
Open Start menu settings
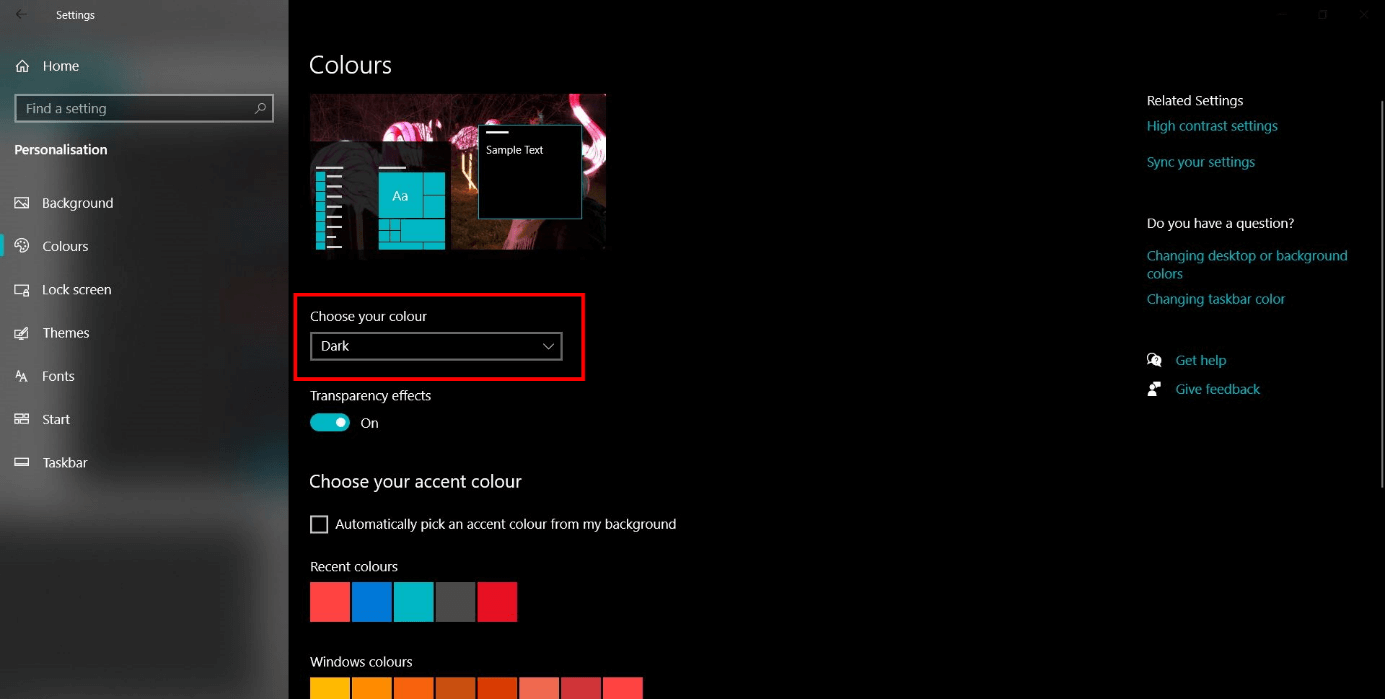click(x=55, y=418)
